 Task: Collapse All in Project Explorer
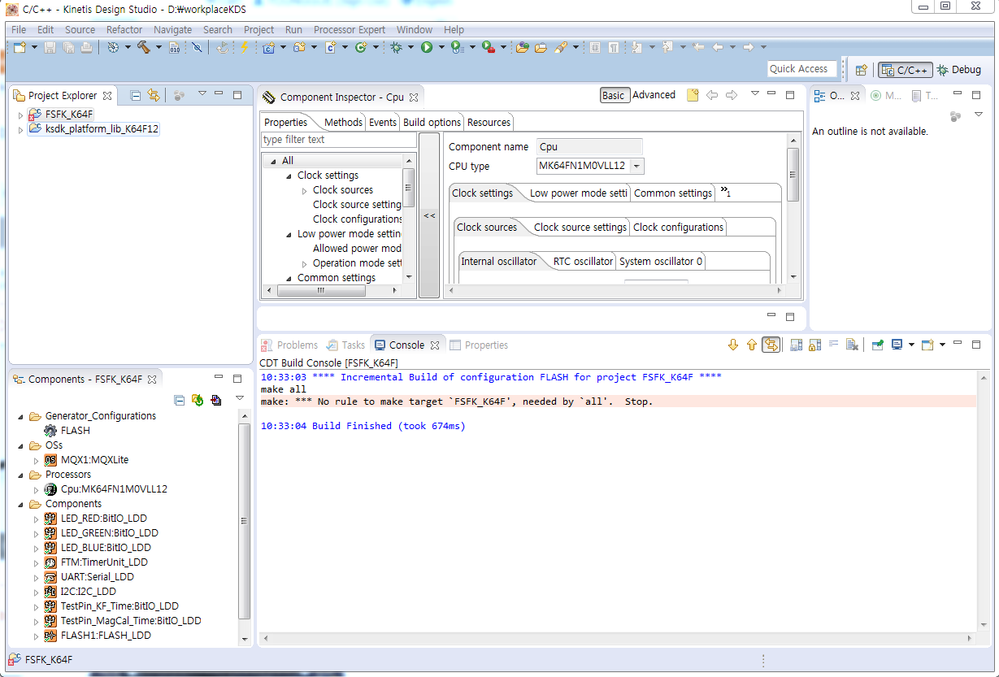pyautogui.click(x=135, y=96)
